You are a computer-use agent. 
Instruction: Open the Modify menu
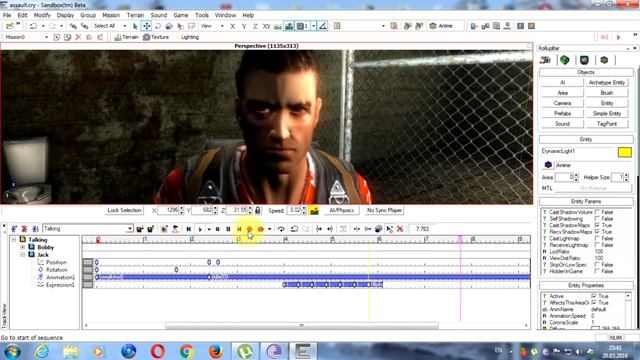[x=42, y=15]
